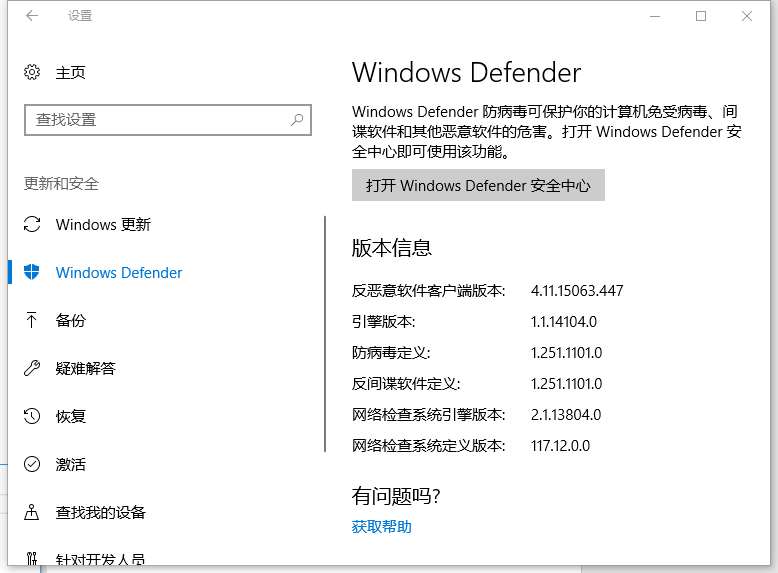The image size is (778, 573).
Task: Click the 反恶意软件客户端版本 label
Action: click(429, 290)
